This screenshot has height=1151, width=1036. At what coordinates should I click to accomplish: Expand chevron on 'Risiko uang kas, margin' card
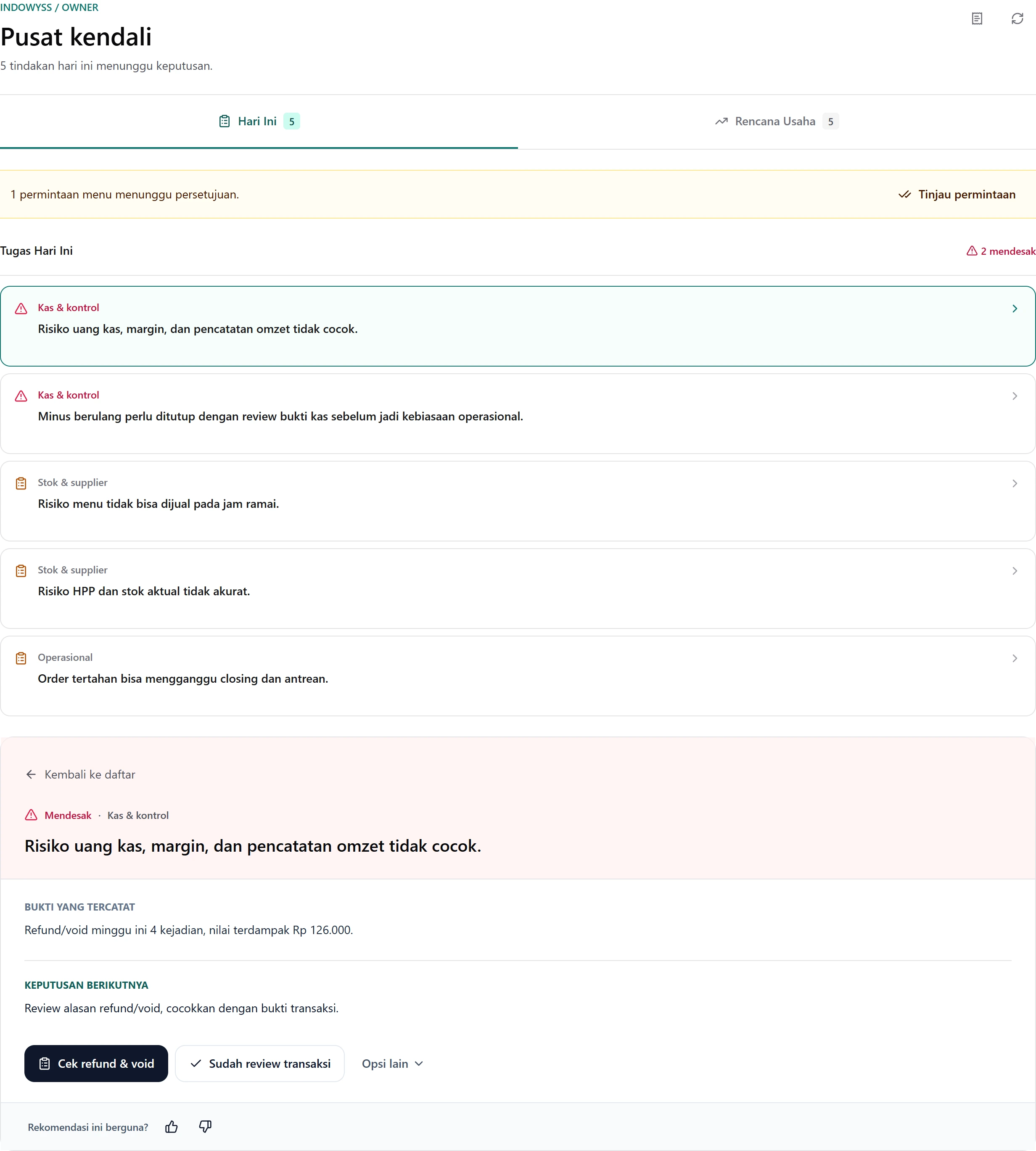[1015, 309]
